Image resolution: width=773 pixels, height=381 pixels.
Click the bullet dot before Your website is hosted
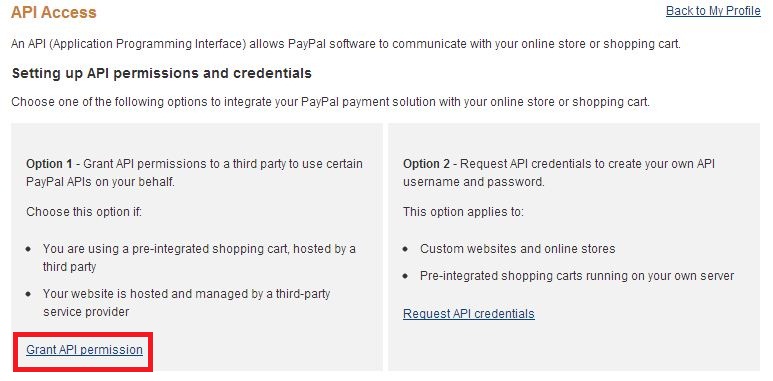(x=29, y=294)
